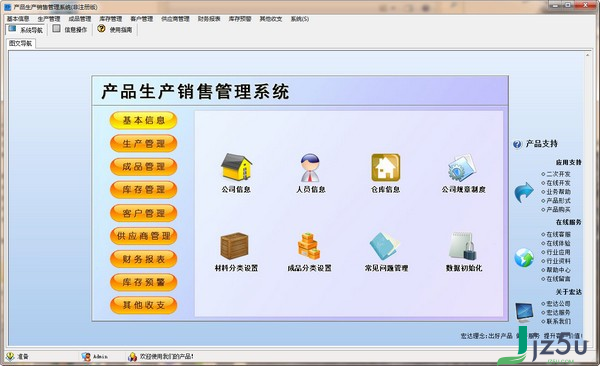Click the 使用指南 question mark icon

(x=101, y=29)
